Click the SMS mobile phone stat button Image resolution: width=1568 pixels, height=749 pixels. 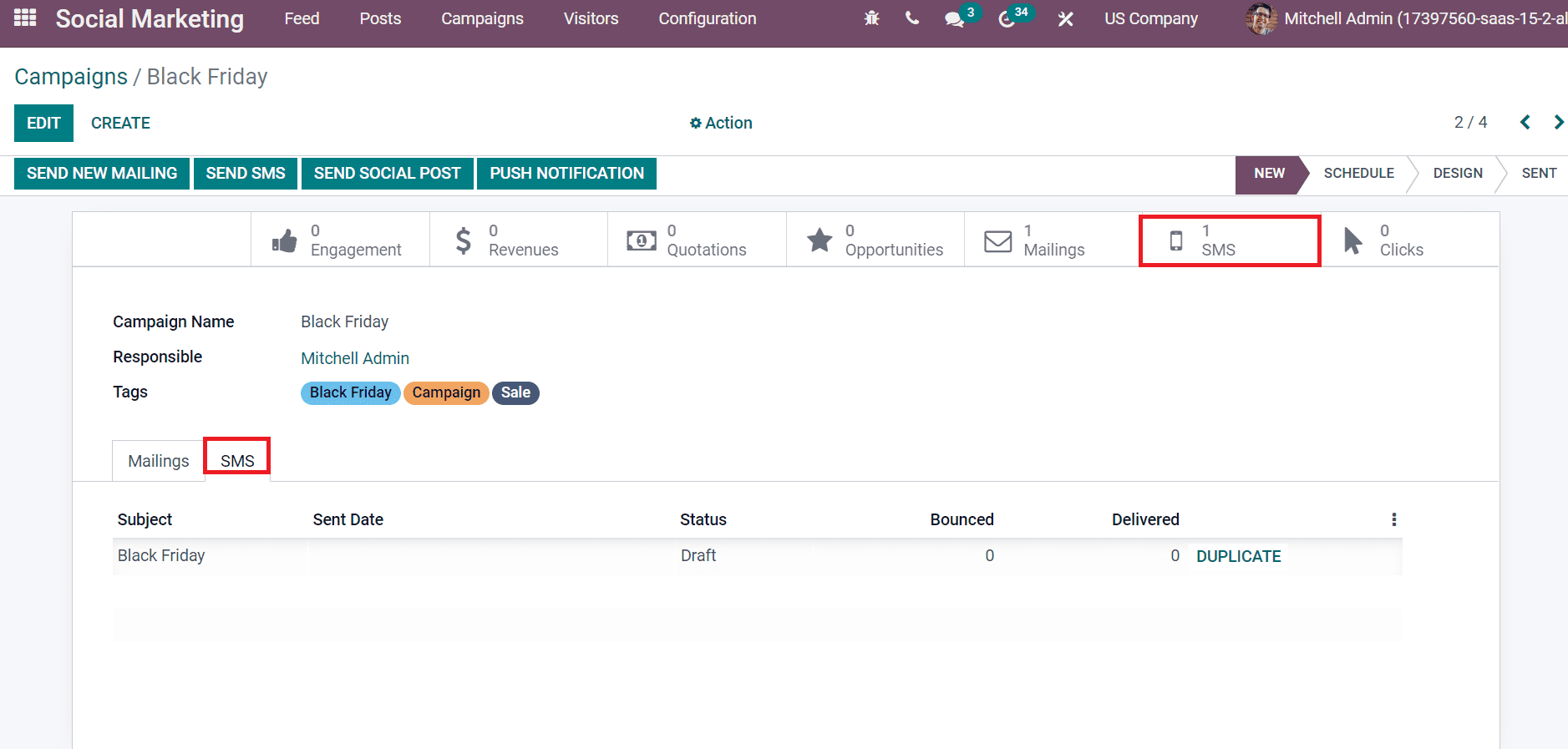click(1230, 240)
